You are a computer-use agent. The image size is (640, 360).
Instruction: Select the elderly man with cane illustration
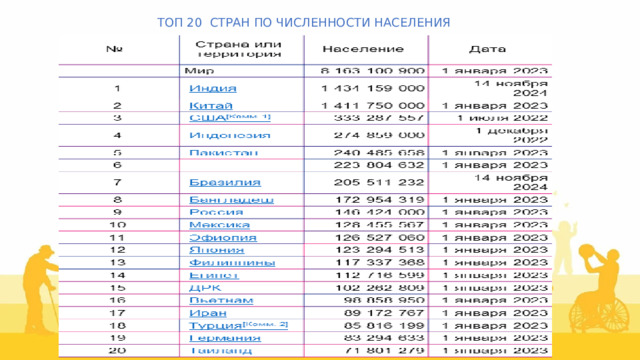pos(41,289)
